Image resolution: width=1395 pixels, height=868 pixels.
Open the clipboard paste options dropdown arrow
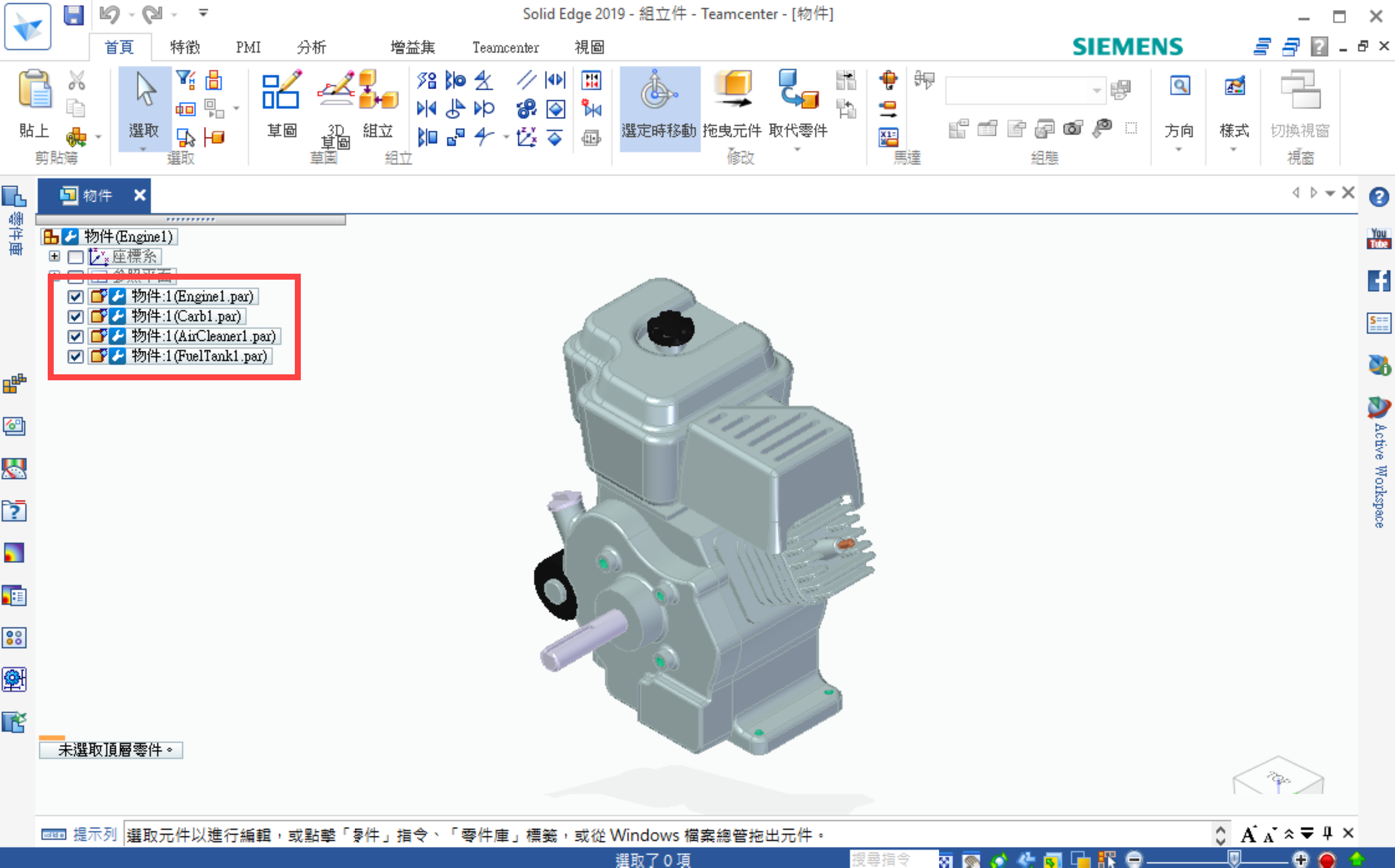click(x=99, y=136)
